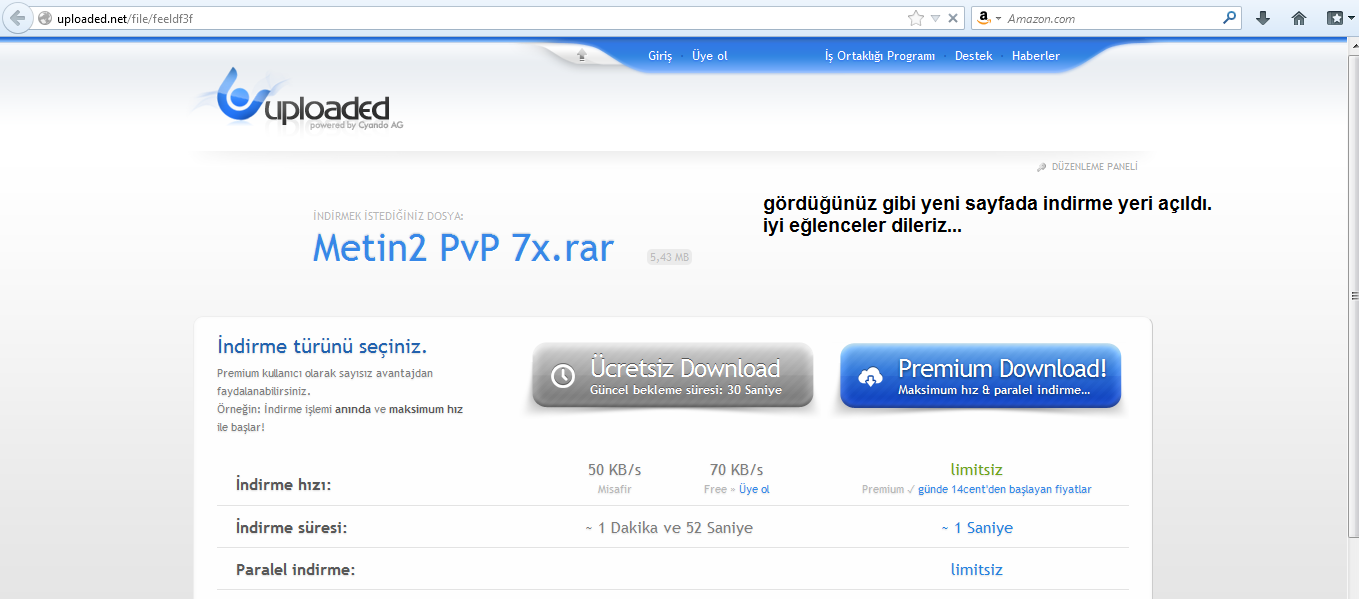Click the address bar URL field
The width and height of the screenshot is (1359, 599).
click(x=480, y=18)
